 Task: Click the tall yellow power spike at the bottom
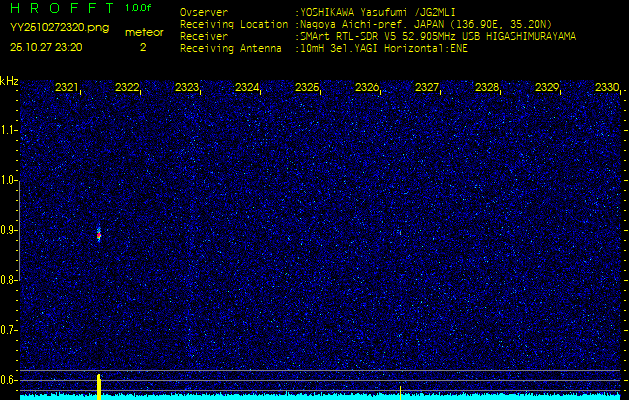click(x=99, y=385)
